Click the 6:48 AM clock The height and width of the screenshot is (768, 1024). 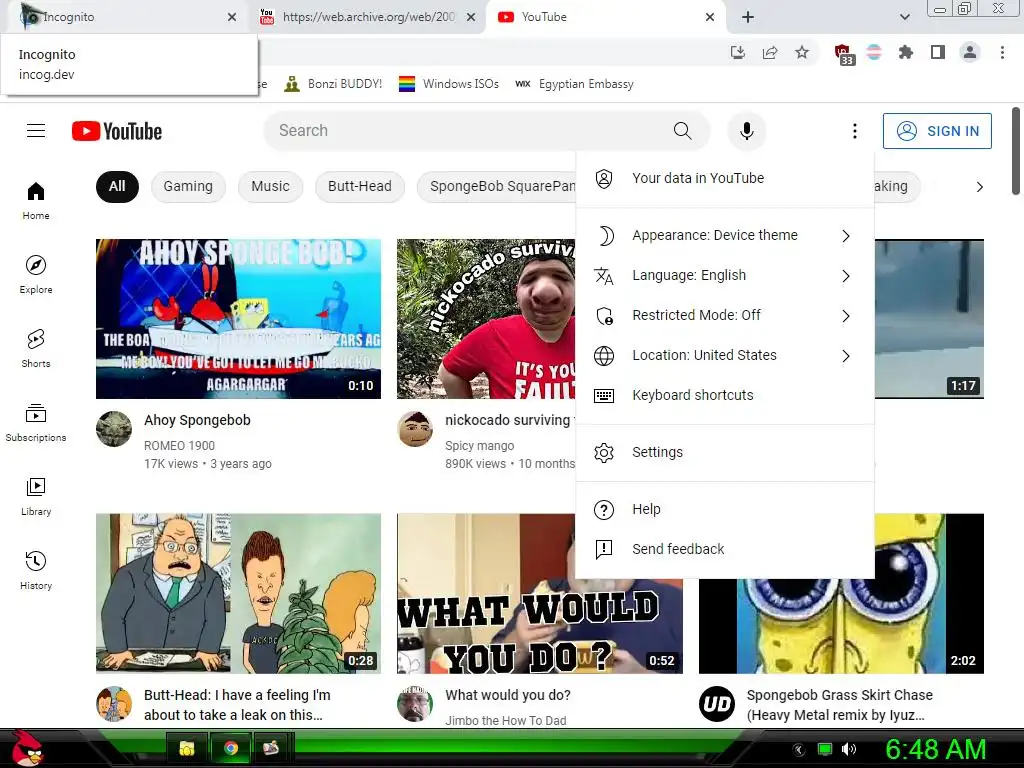click(935, 749)
